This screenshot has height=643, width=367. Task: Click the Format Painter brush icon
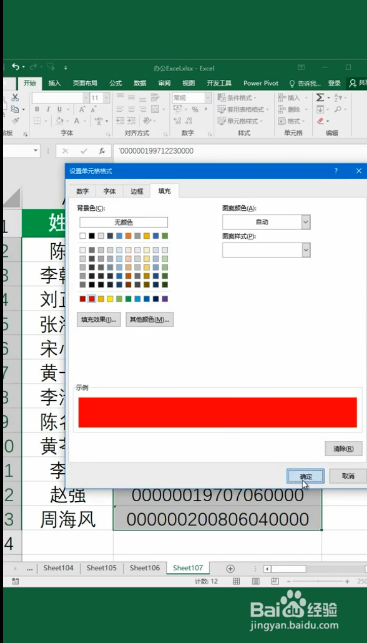click(x=15, y=121)
